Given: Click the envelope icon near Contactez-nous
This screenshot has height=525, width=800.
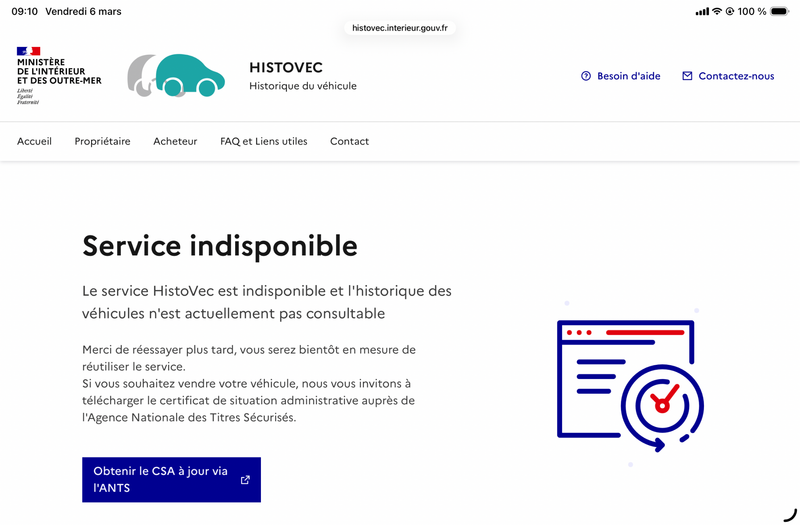Looking at the screenshot, I should [x=687, y=76].
